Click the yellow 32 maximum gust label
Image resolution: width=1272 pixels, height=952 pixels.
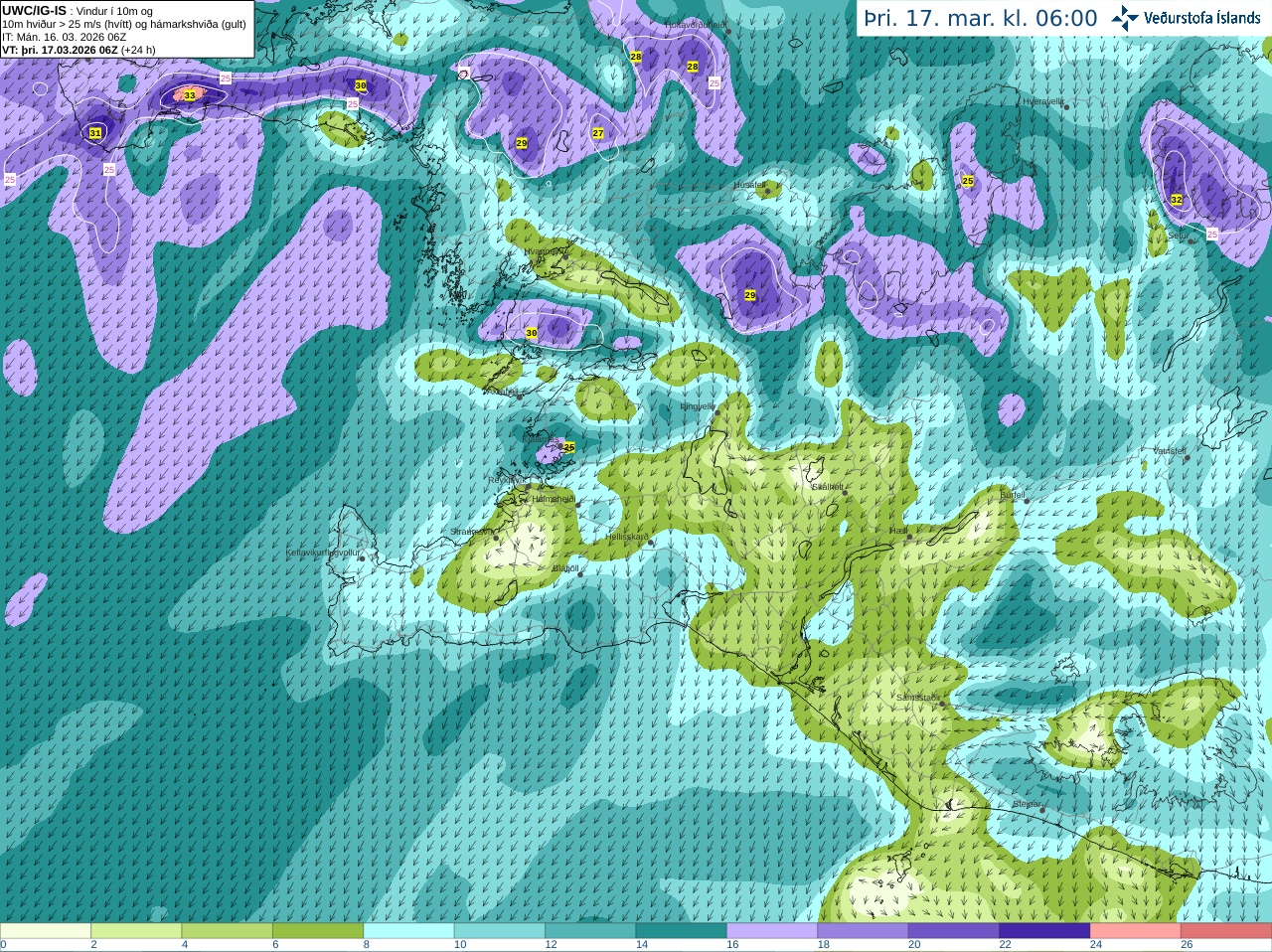click(1177, 200)
